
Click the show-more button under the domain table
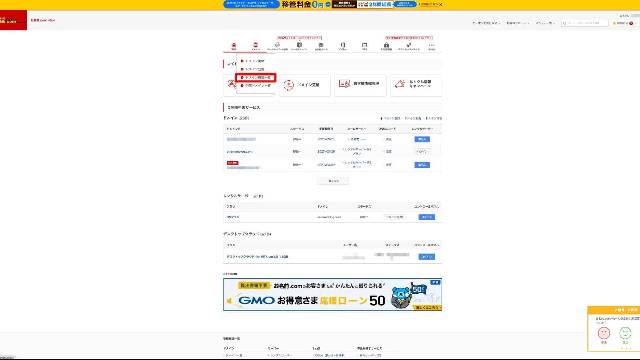pyautogui.click(x=333, y=181)
